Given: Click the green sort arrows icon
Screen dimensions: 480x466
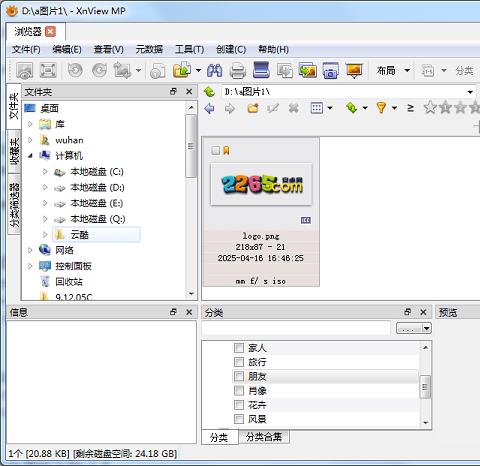Looking at the screenshot, I should click(352, 108).
